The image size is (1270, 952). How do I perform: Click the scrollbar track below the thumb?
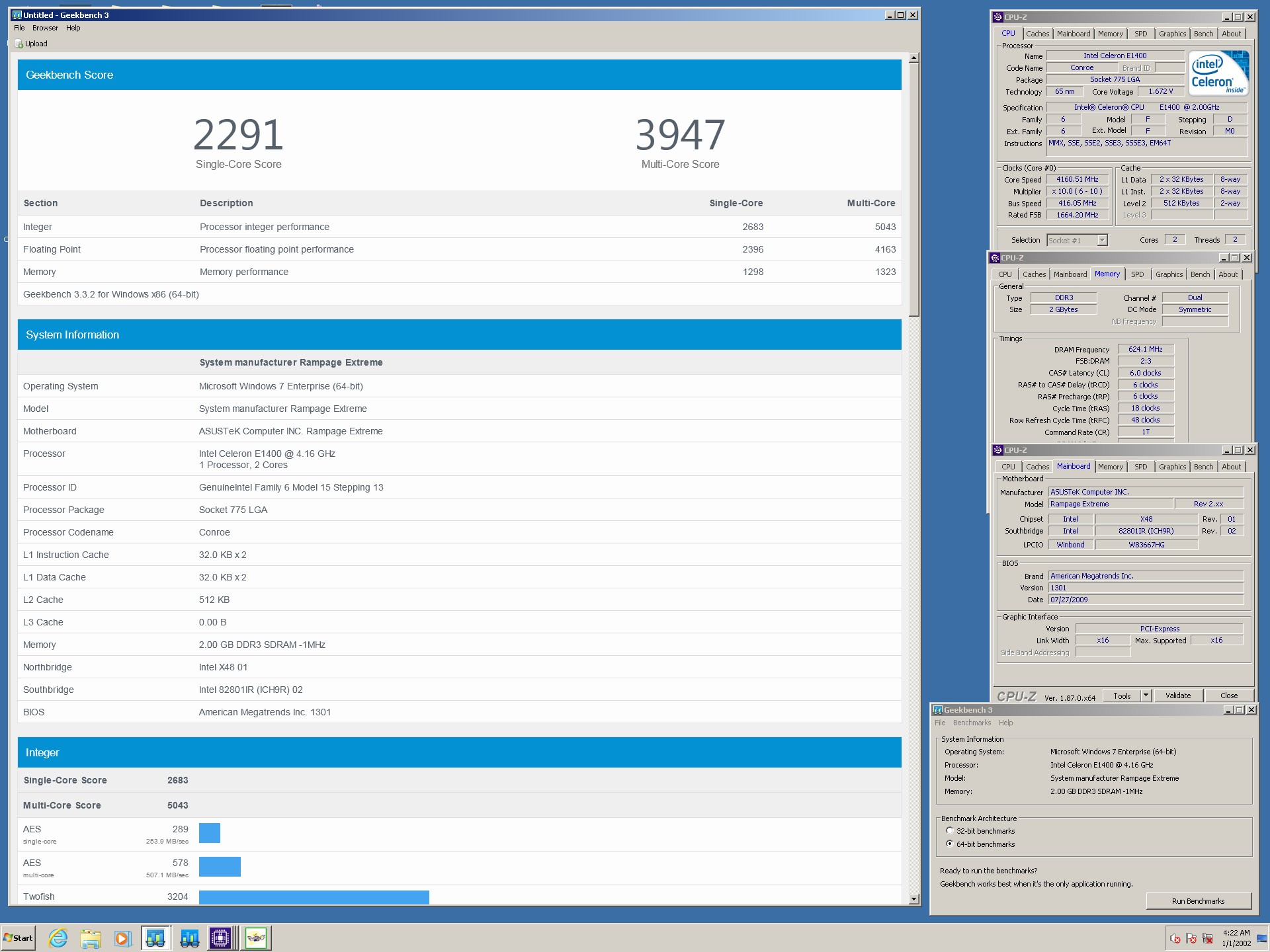[x=913, y=605]
